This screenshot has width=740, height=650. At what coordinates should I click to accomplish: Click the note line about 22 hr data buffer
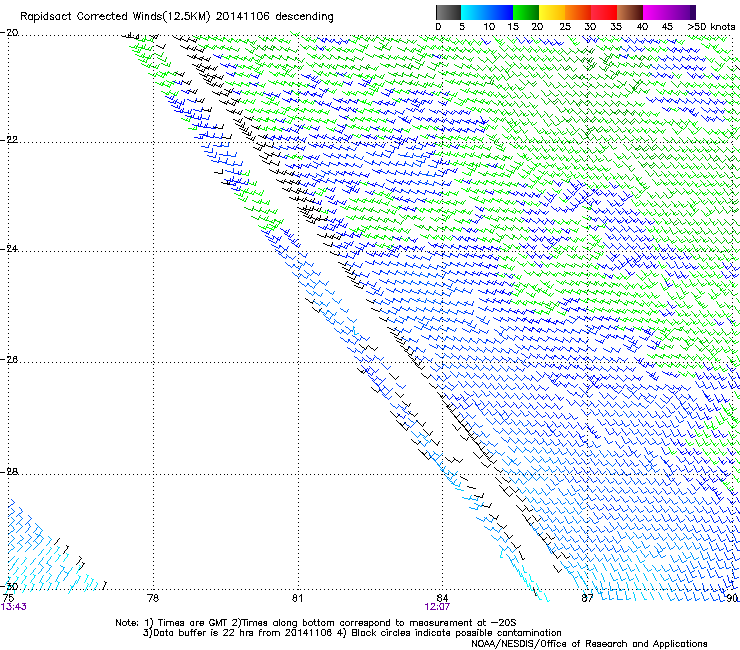coord(352,633)
